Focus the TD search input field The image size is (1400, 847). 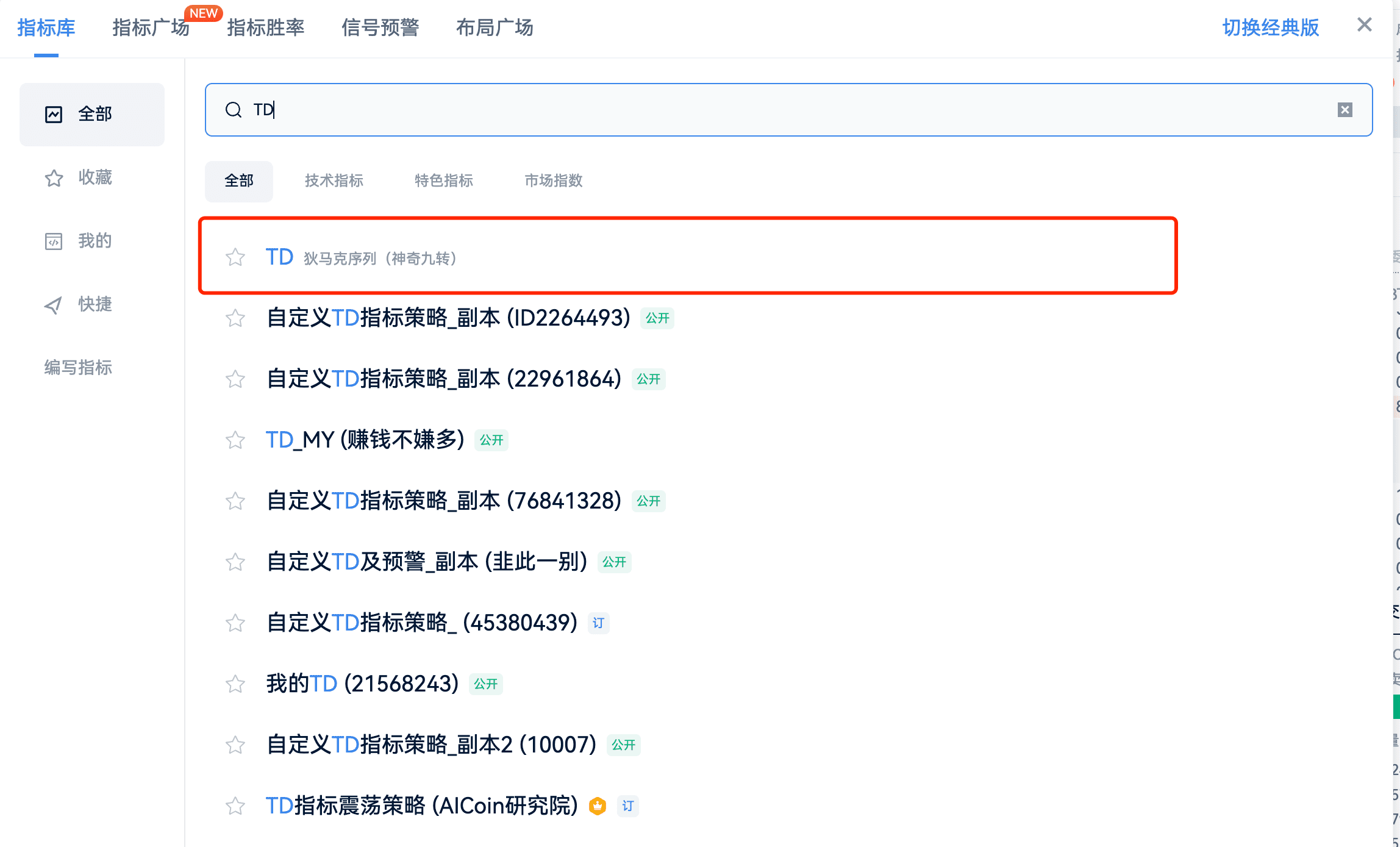click(789, 110)
